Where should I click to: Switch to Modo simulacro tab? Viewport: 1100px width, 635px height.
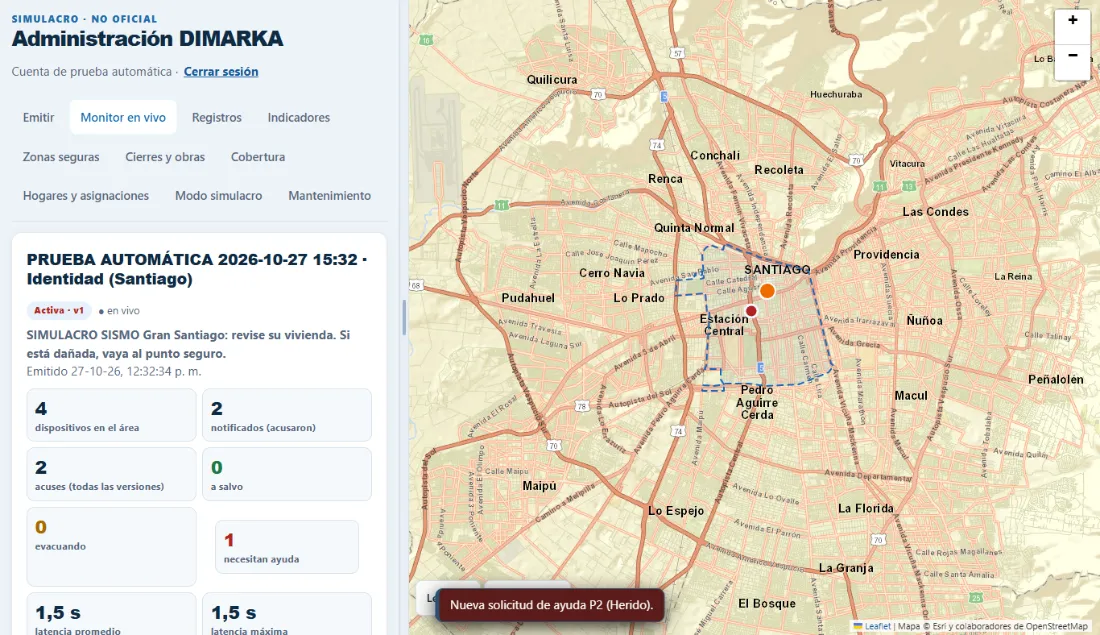click(x=218, y=196)
